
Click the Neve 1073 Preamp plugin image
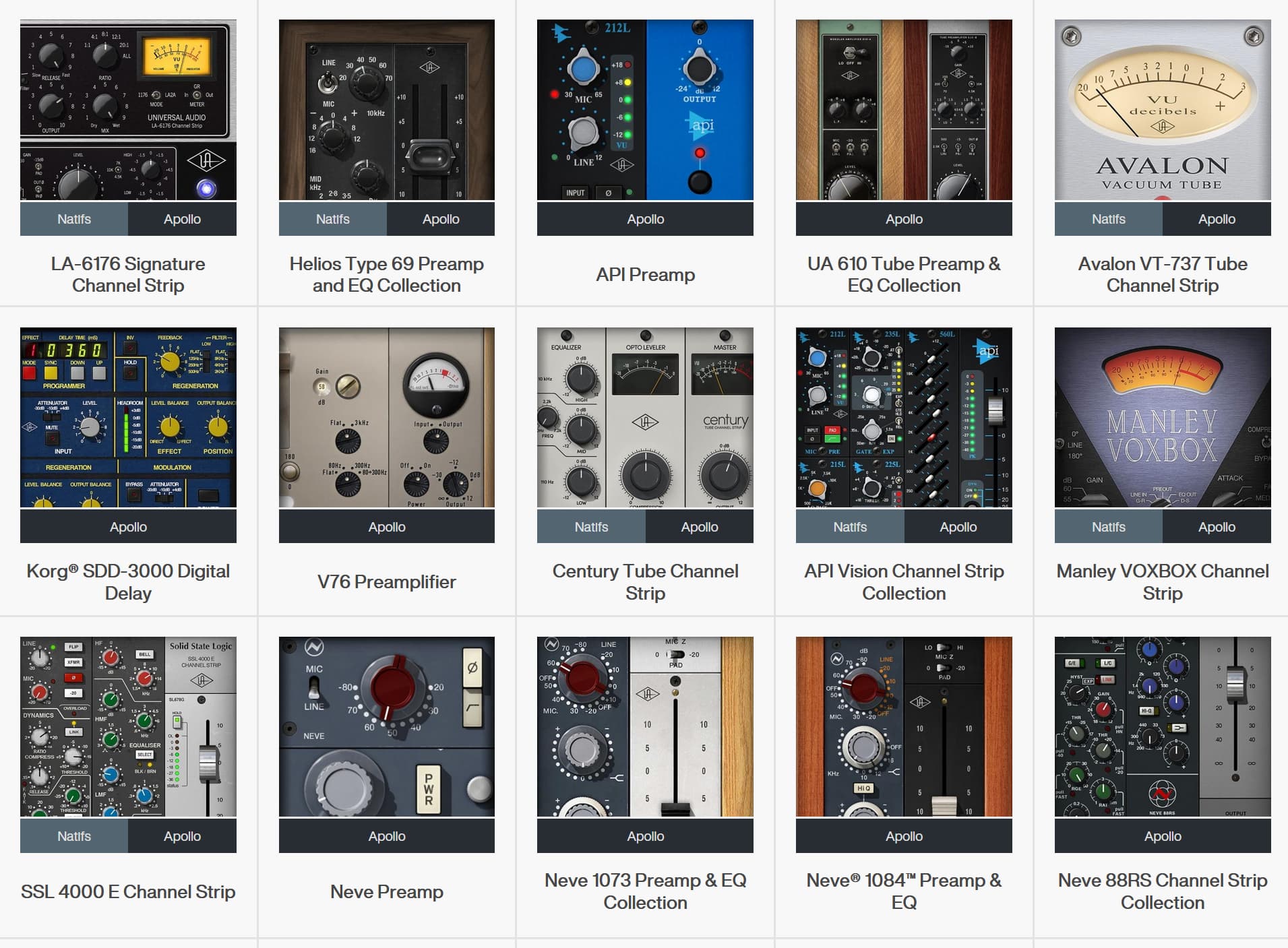[645, 726]
